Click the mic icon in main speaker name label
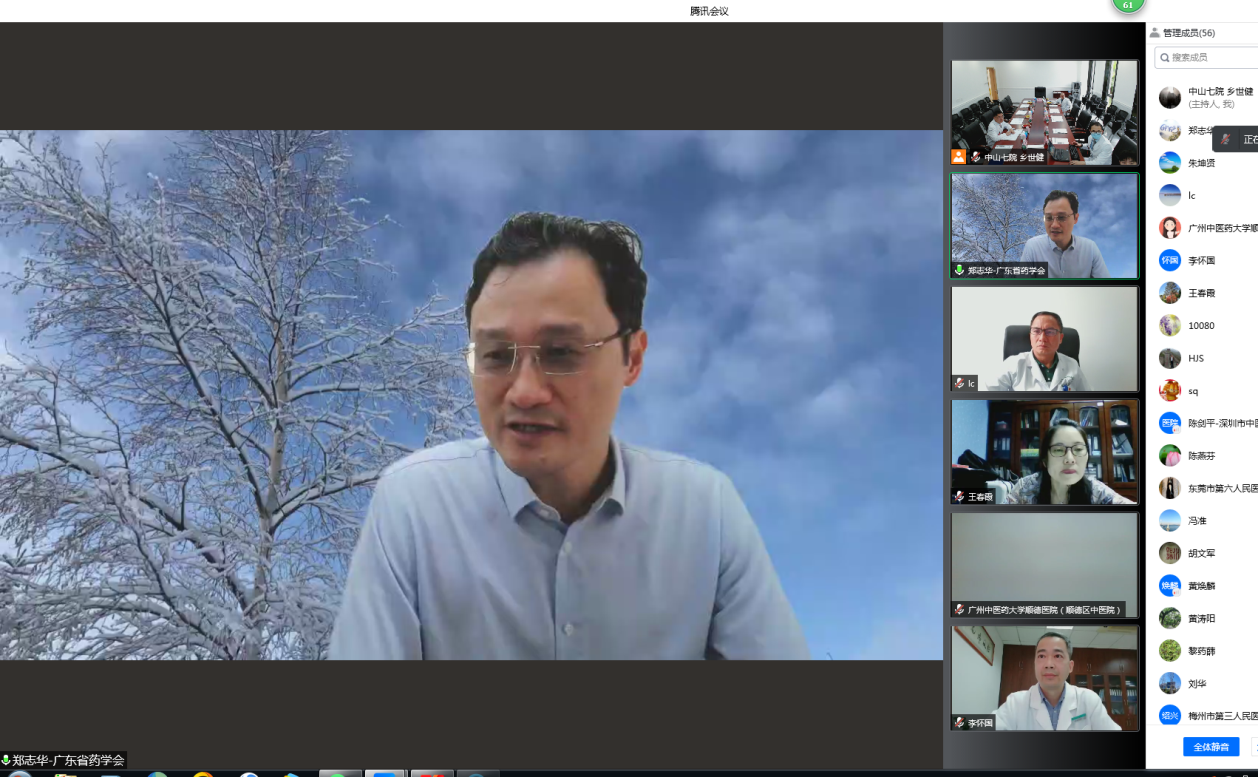The height and width of the screenshot is (777, 1258). pyautogui.click(x=6, y=760)
